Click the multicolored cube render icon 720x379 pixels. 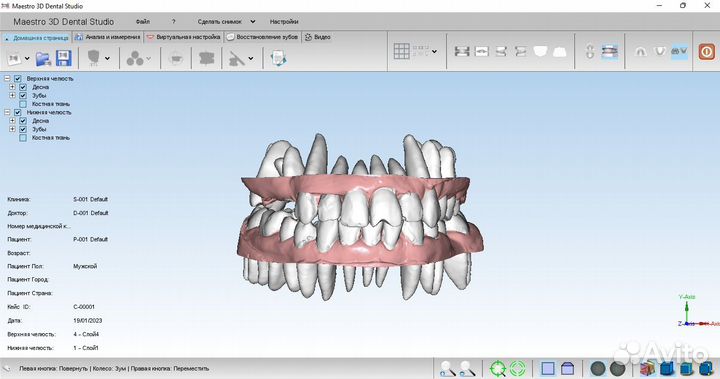pyautogui.click(x=647, y=368)
